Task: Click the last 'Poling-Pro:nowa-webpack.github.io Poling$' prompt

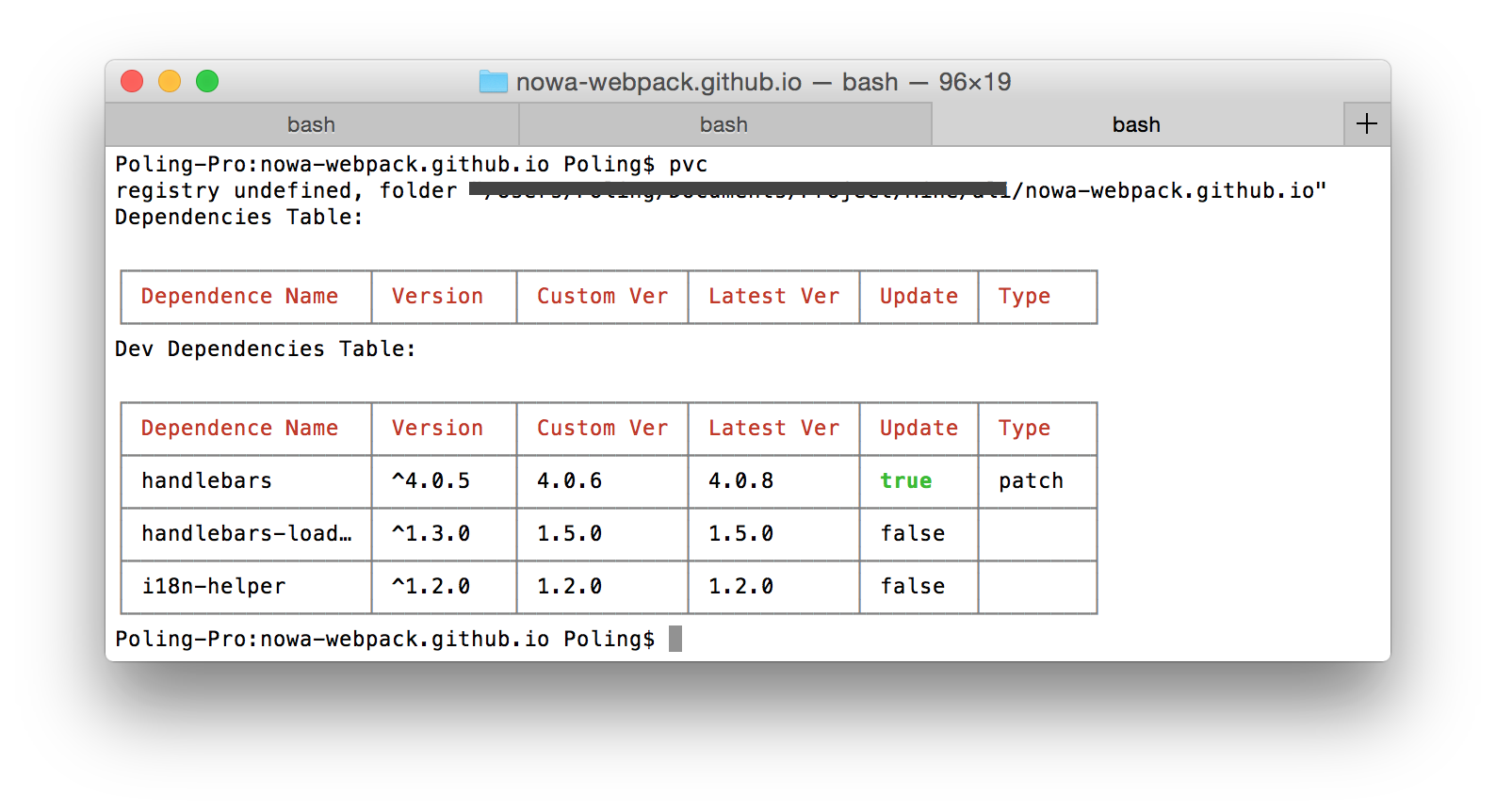Action: [384, 640]
